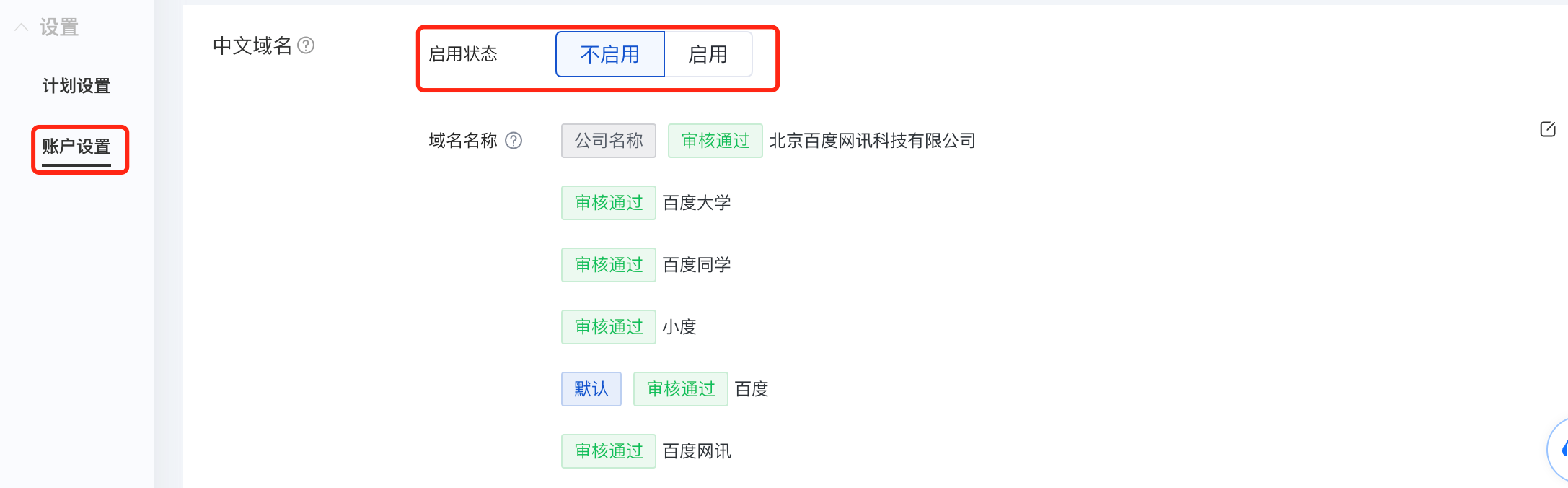Click 审核通过 tag beside 百度大学
The height and width of the screenshot is (488, 1568).
(x=609, y=203)
